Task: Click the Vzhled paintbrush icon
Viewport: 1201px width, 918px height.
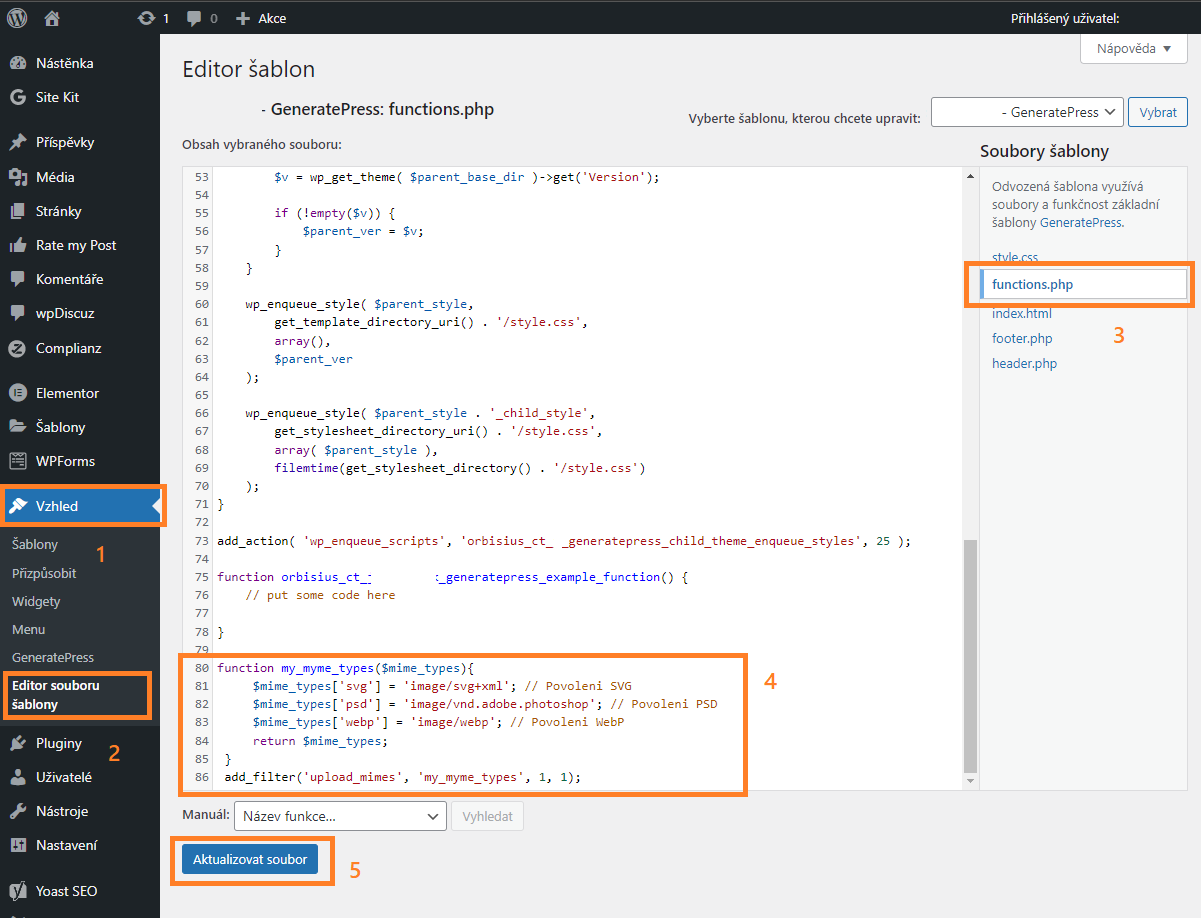Action: tap(18, 506)
